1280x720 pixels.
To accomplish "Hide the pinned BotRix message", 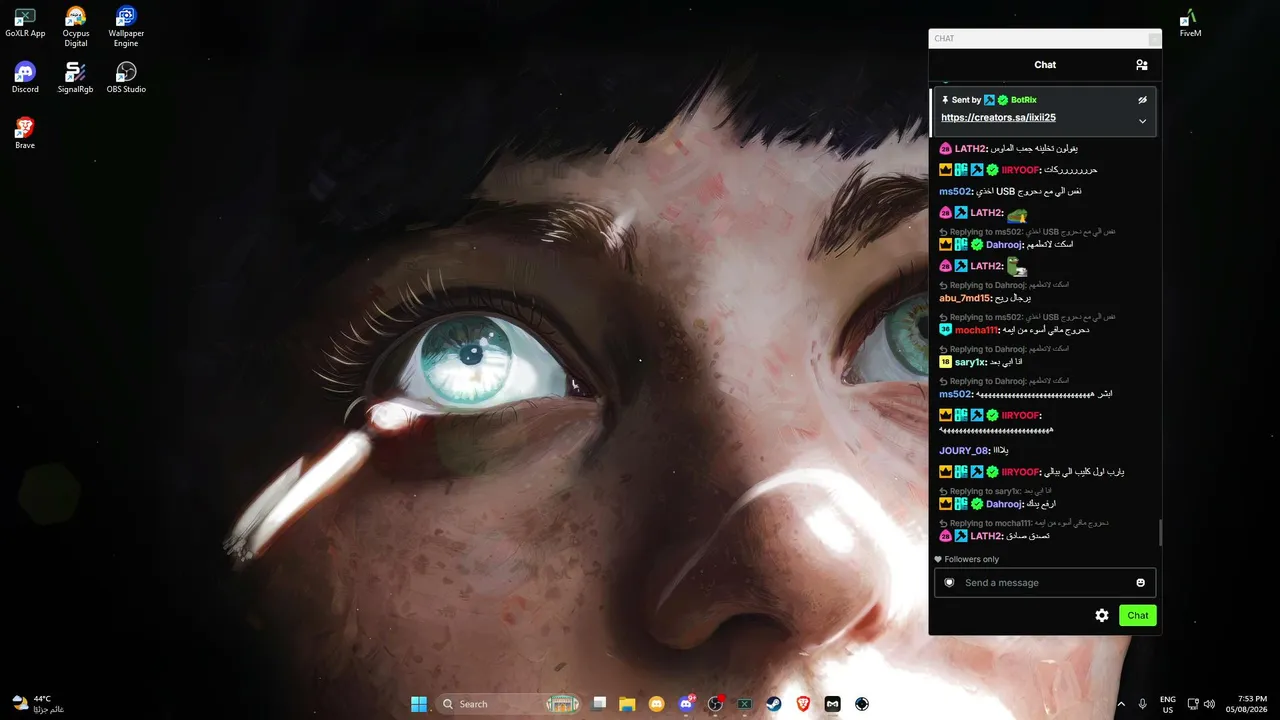I will [x=1142, y=100].
